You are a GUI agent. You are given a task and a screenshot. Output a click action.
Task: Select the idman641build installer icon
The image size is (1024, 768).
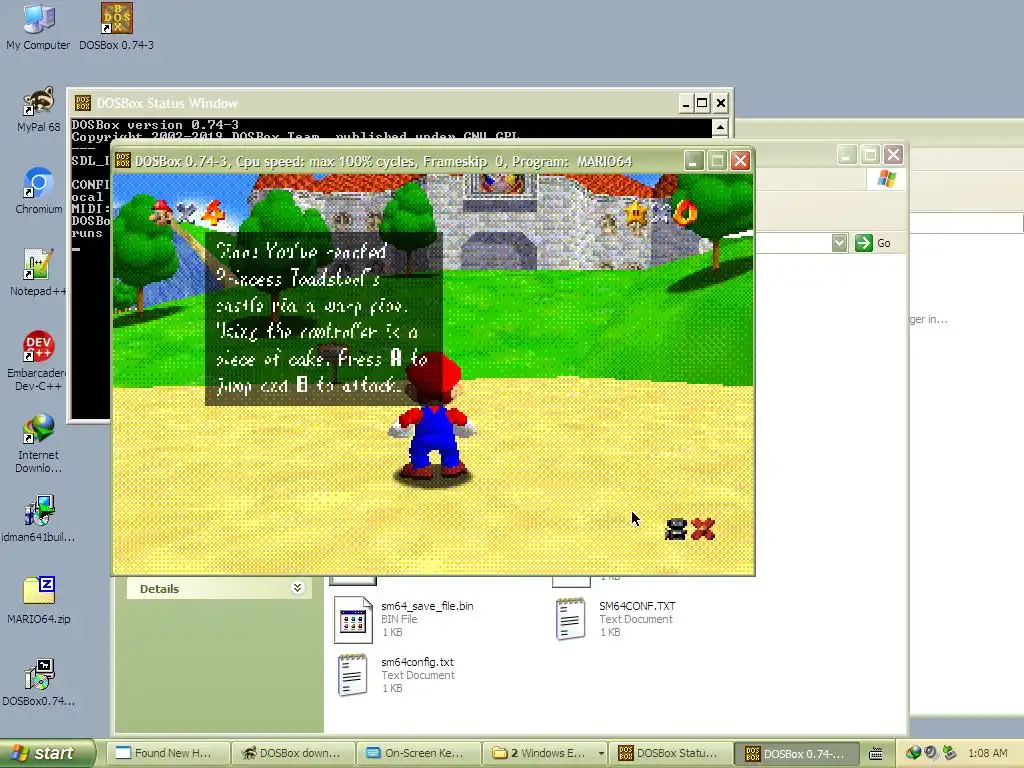pyautogui.click(x=38, y=519)
